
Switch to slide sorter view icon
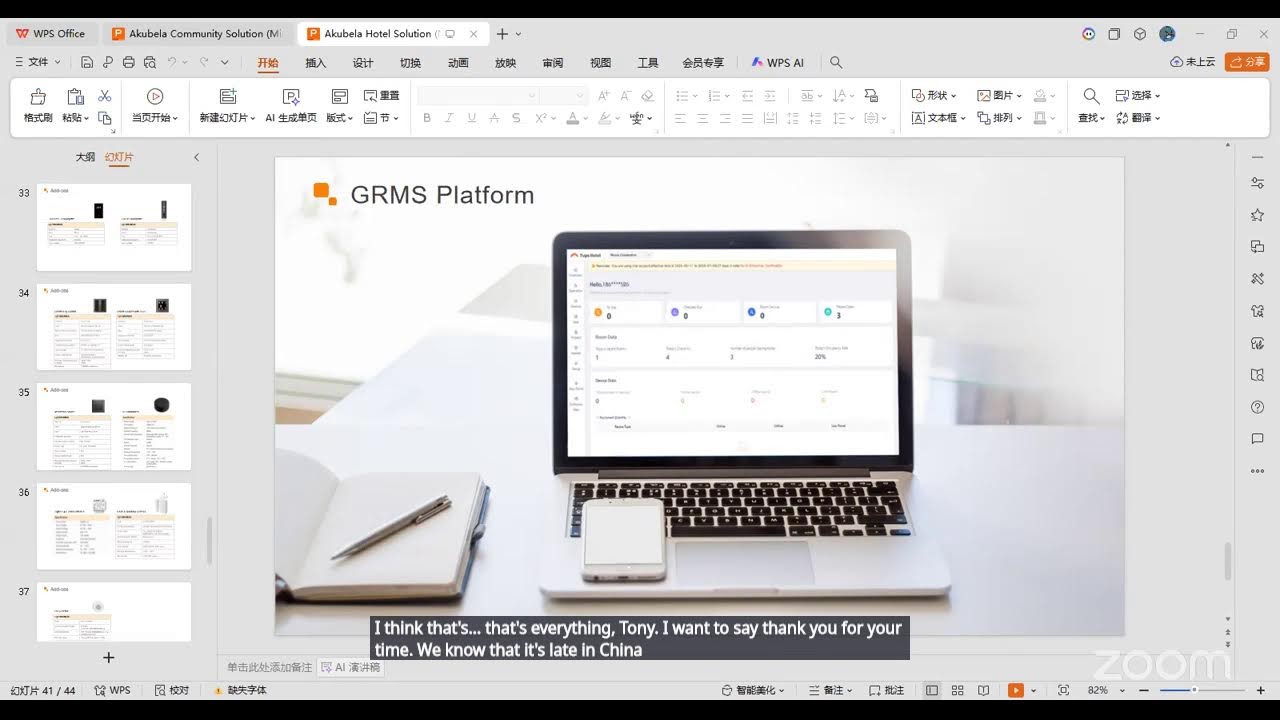tap(957, 690)
